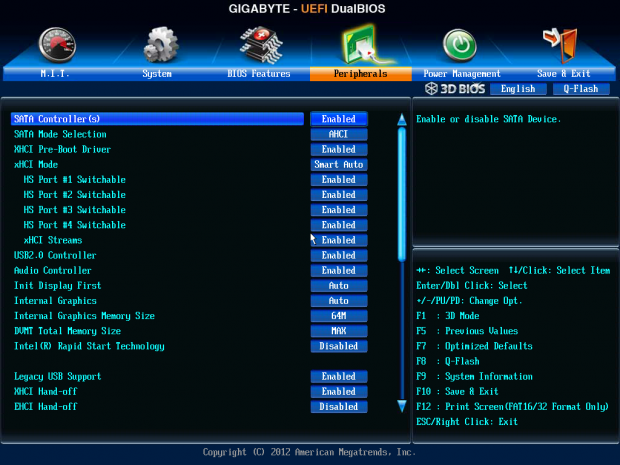The height and width of the screenshot is (465, 620).
Task: Toggle HS Port #1 Switchable value
Action: coord(339,180)
